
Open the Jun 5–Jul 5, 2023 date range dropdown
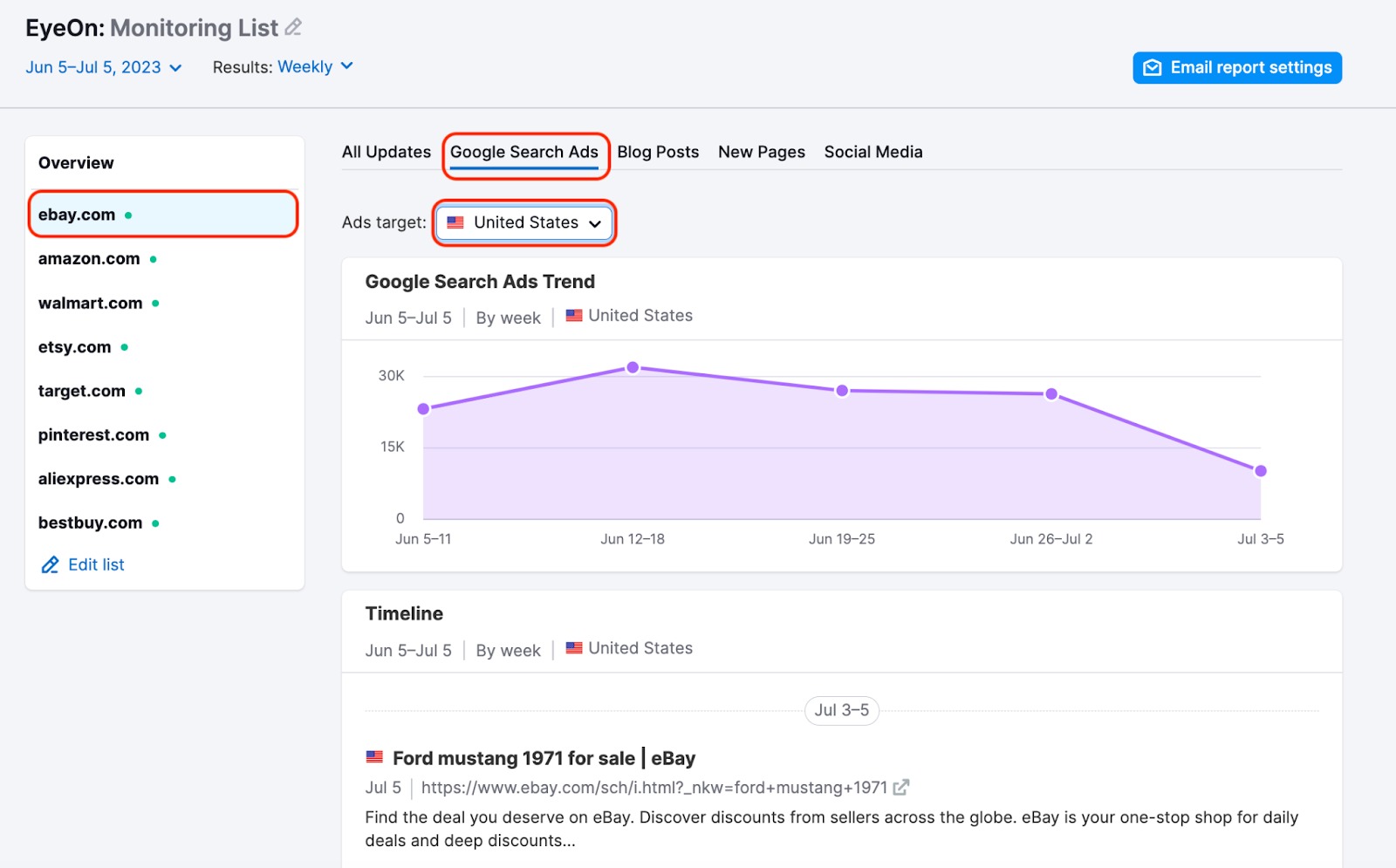coord(103,67)
